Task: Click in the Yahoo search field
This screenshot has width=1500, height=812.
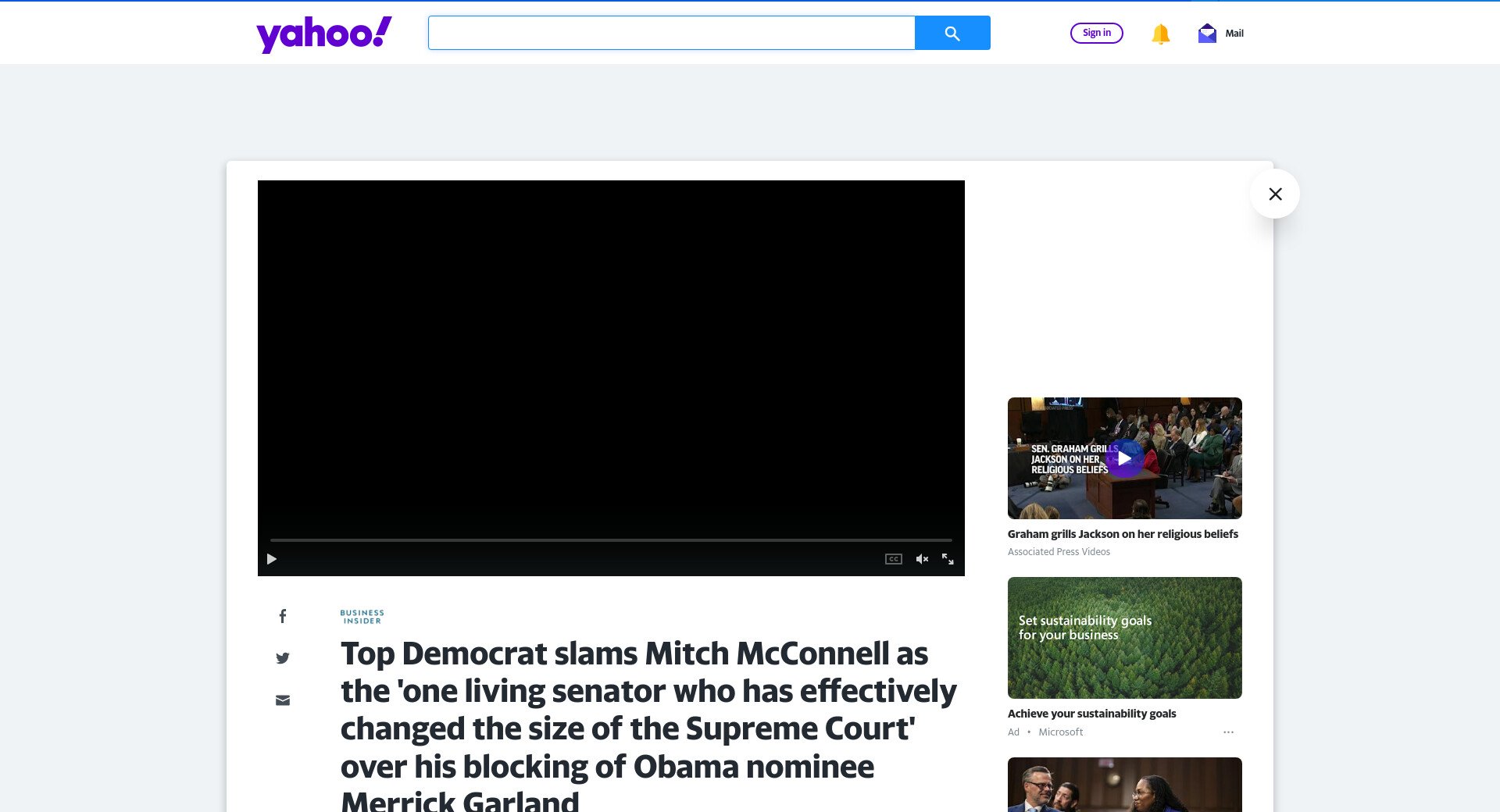Action: pyautogui.click(x=671, y=33)
